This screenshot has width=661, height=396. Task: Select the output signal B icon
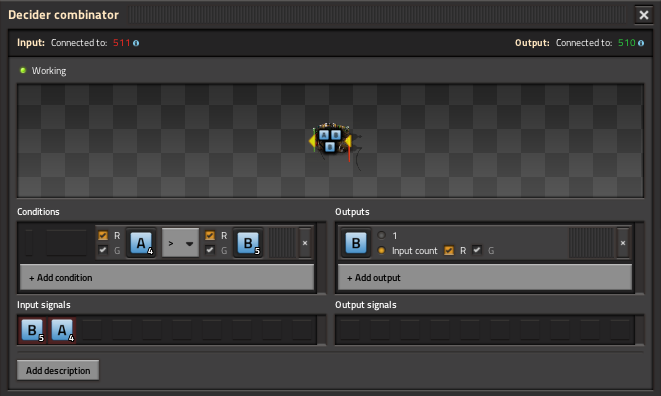tap(356, 243)
